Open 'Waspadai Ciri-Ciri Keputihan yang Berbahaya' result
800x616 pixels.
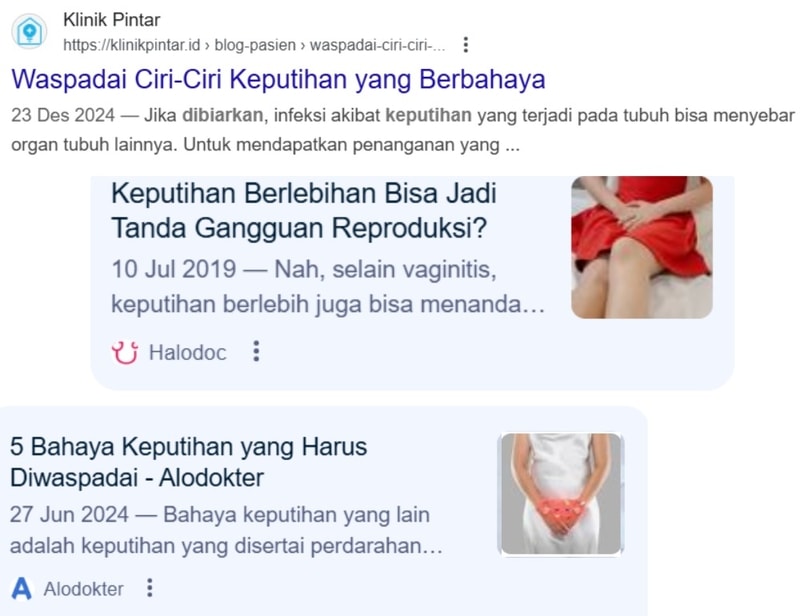point(279,80)
